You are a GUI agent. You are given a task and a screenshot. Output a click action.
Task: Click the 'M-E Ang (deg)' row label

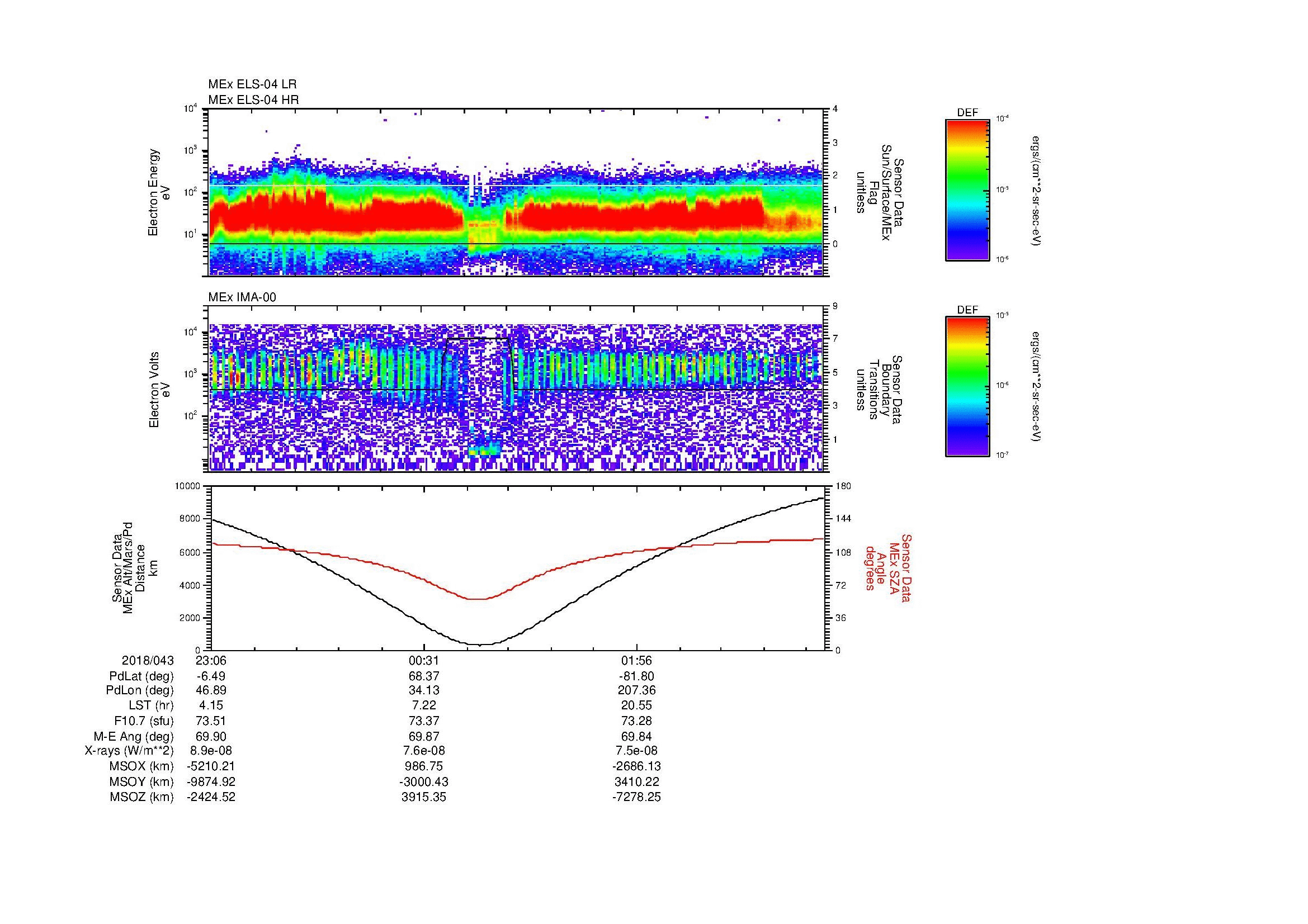pos(134,737)
